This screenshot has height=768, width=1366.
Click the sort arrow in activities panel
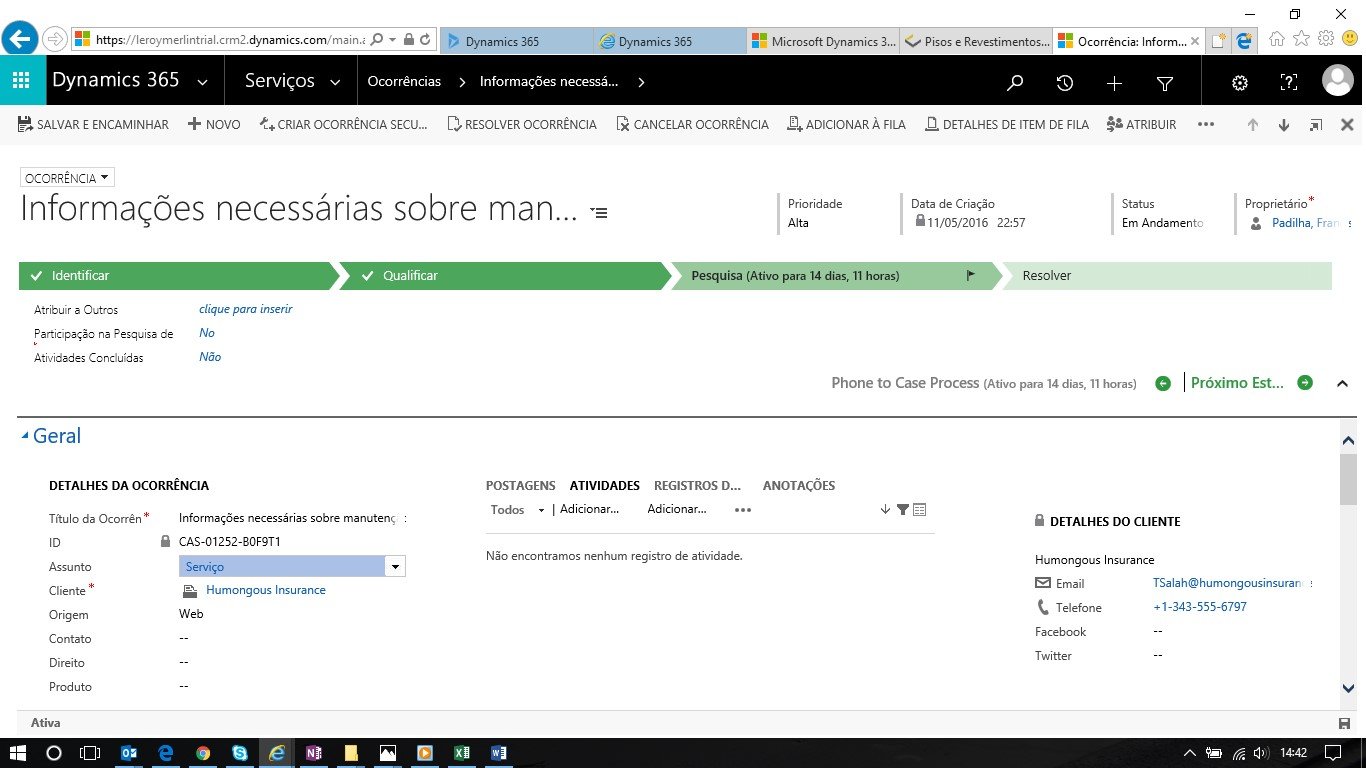click(x=885, y=510)
